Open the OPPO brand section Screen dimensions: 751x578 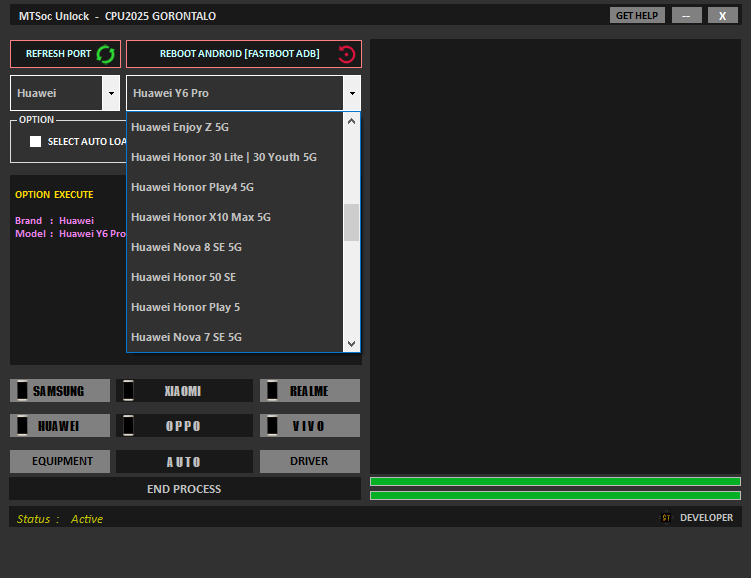(184, 425)
